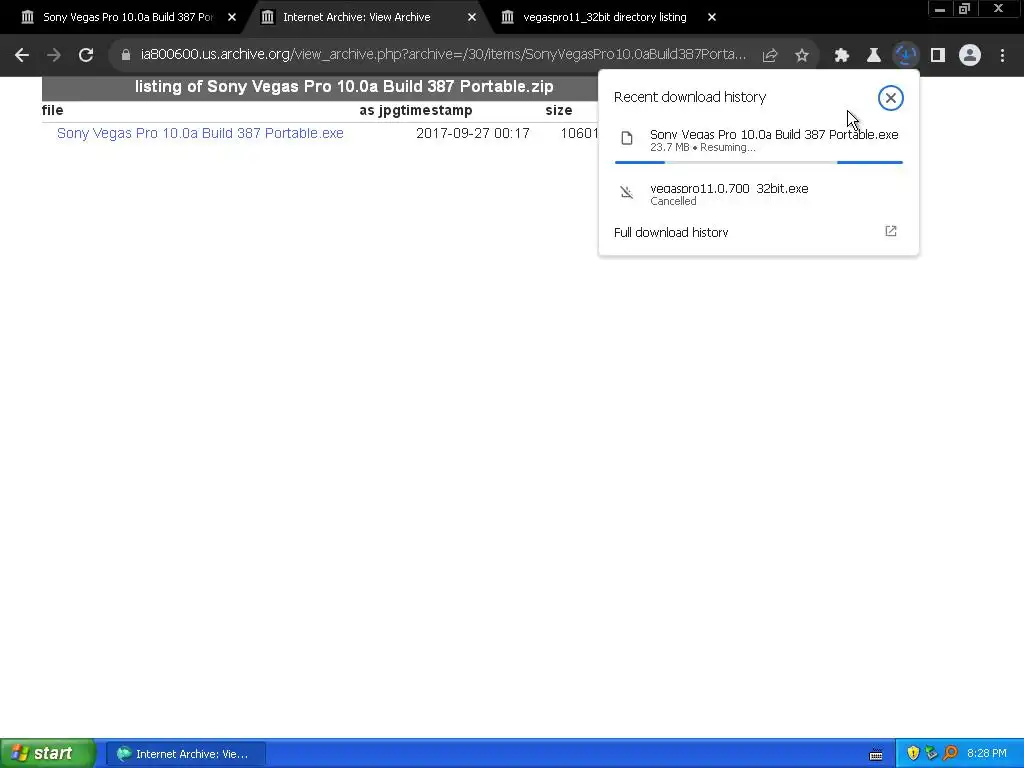Open full download history external link icon
Screen dimensions: 1024x768
click(x=891, y=231)
